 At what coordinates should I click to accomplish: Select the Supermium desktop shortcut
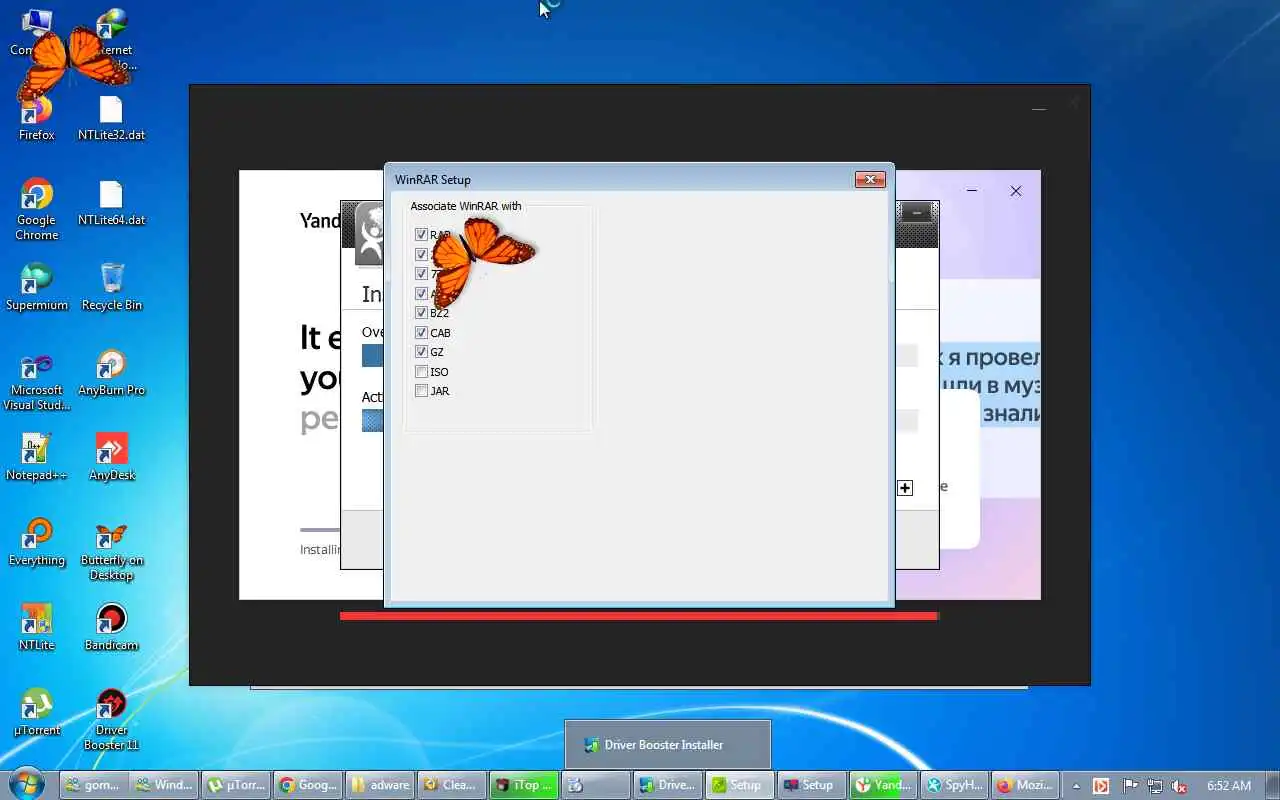(x=37, y=288)
